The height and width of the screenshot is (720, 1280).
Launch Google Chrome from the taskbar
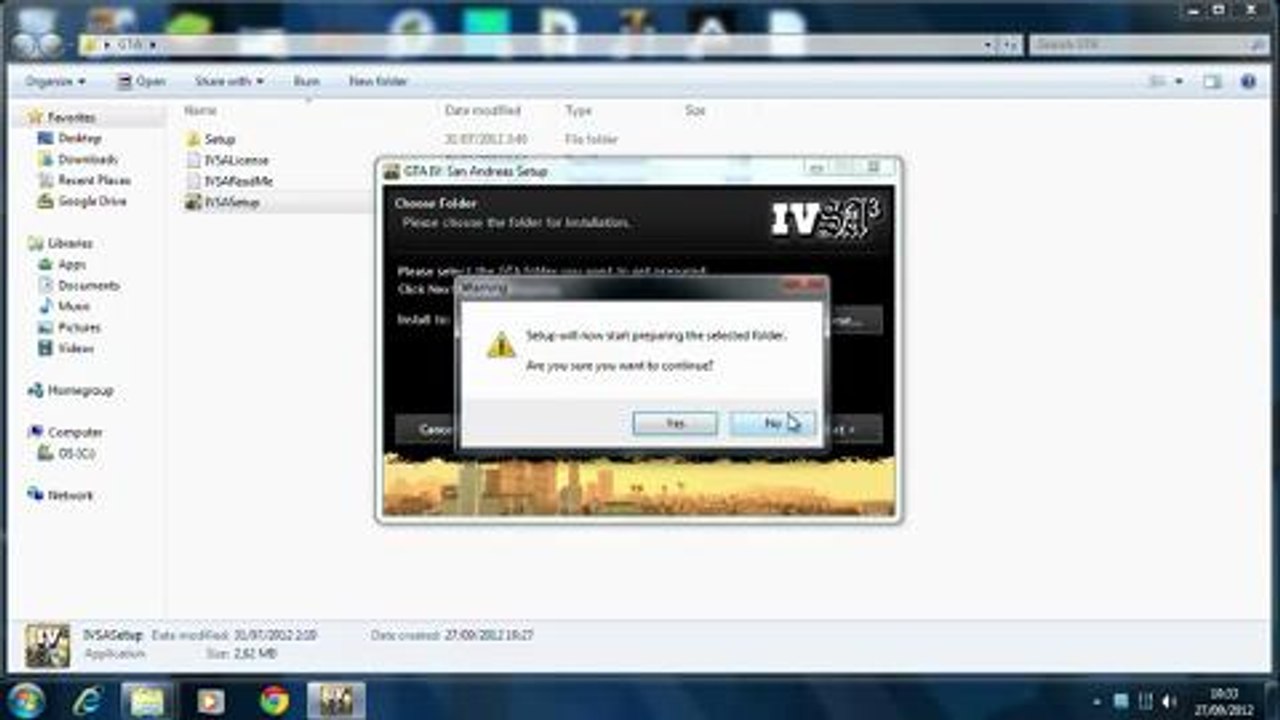click(x=274, y=700)
